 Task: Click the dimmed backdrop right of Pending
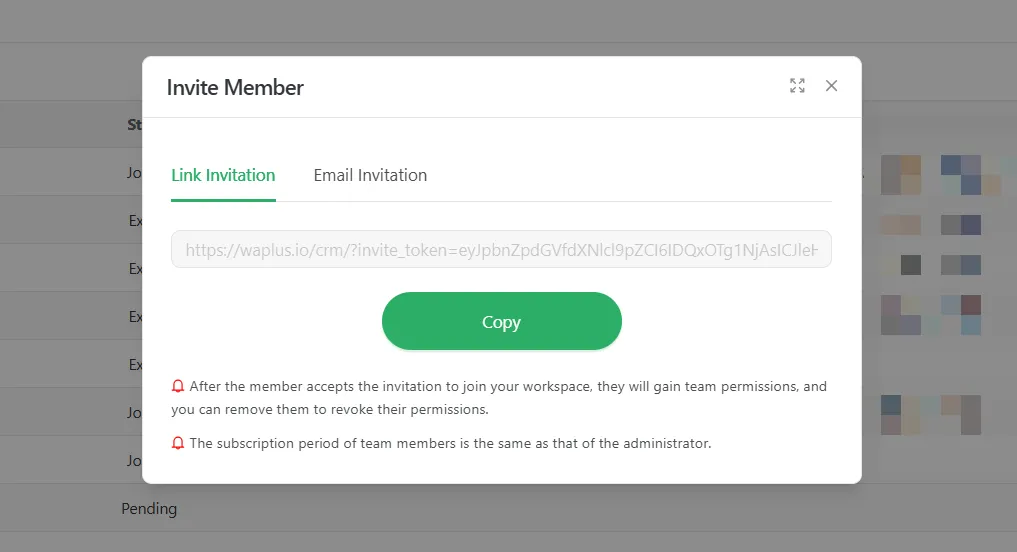(x=600, y=509)
